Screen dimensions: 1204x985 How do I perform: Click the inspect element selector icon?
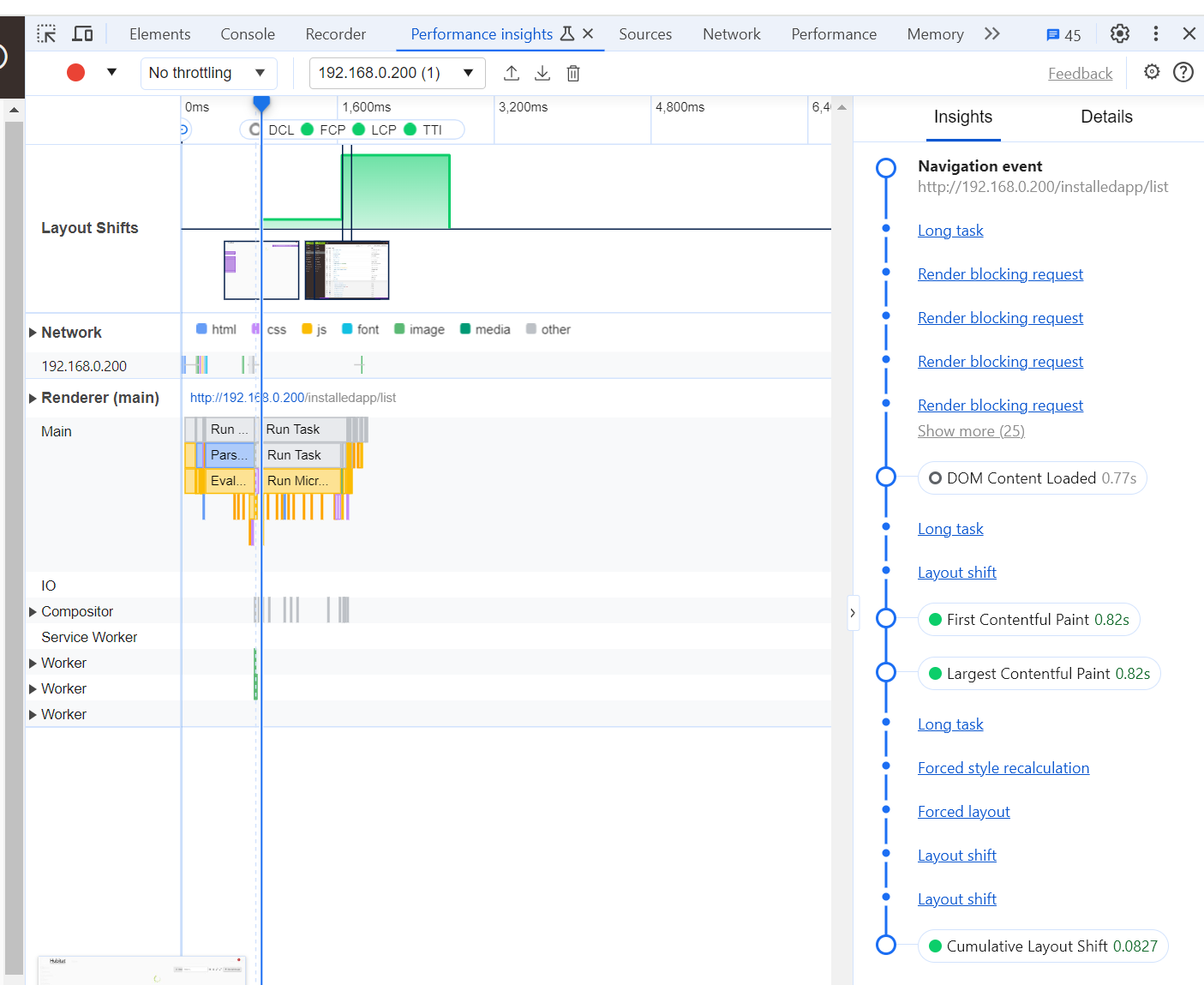pyautogui.click(x=46, y=34)
